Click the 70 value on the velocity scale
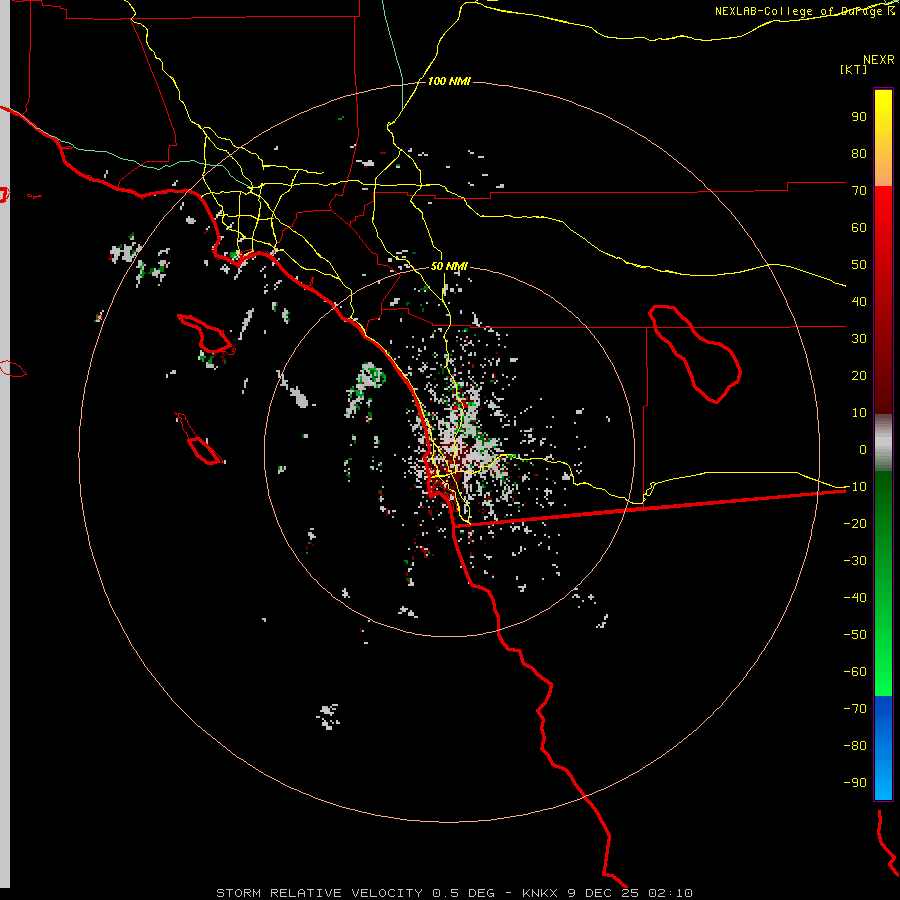This screenshot has width=900, height=900. coord(859,191)
